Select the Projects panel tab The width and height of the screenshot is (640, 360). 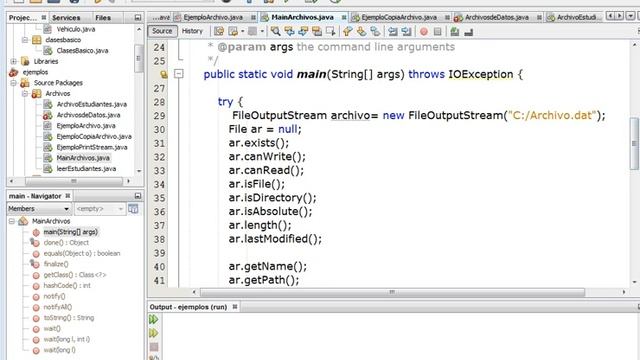[x=27, y=18]
